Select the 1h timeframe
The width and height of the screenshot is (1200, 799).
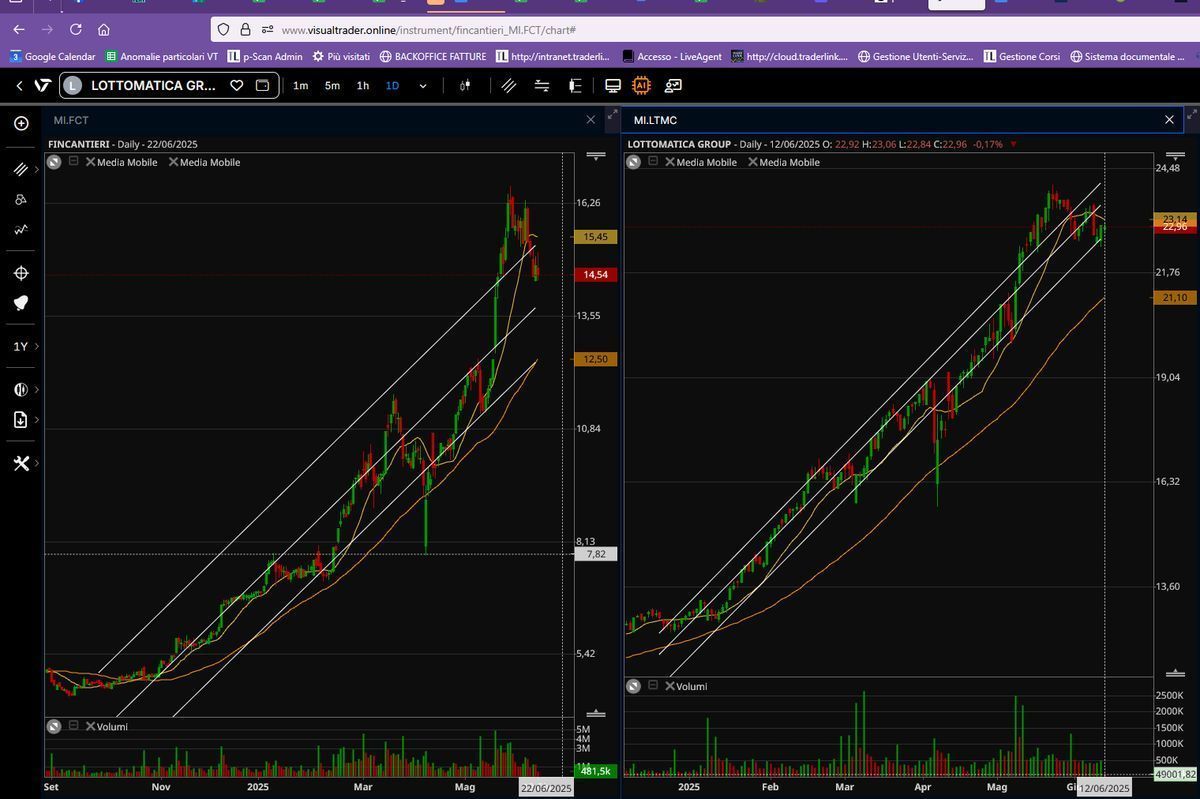click(363, 86)
